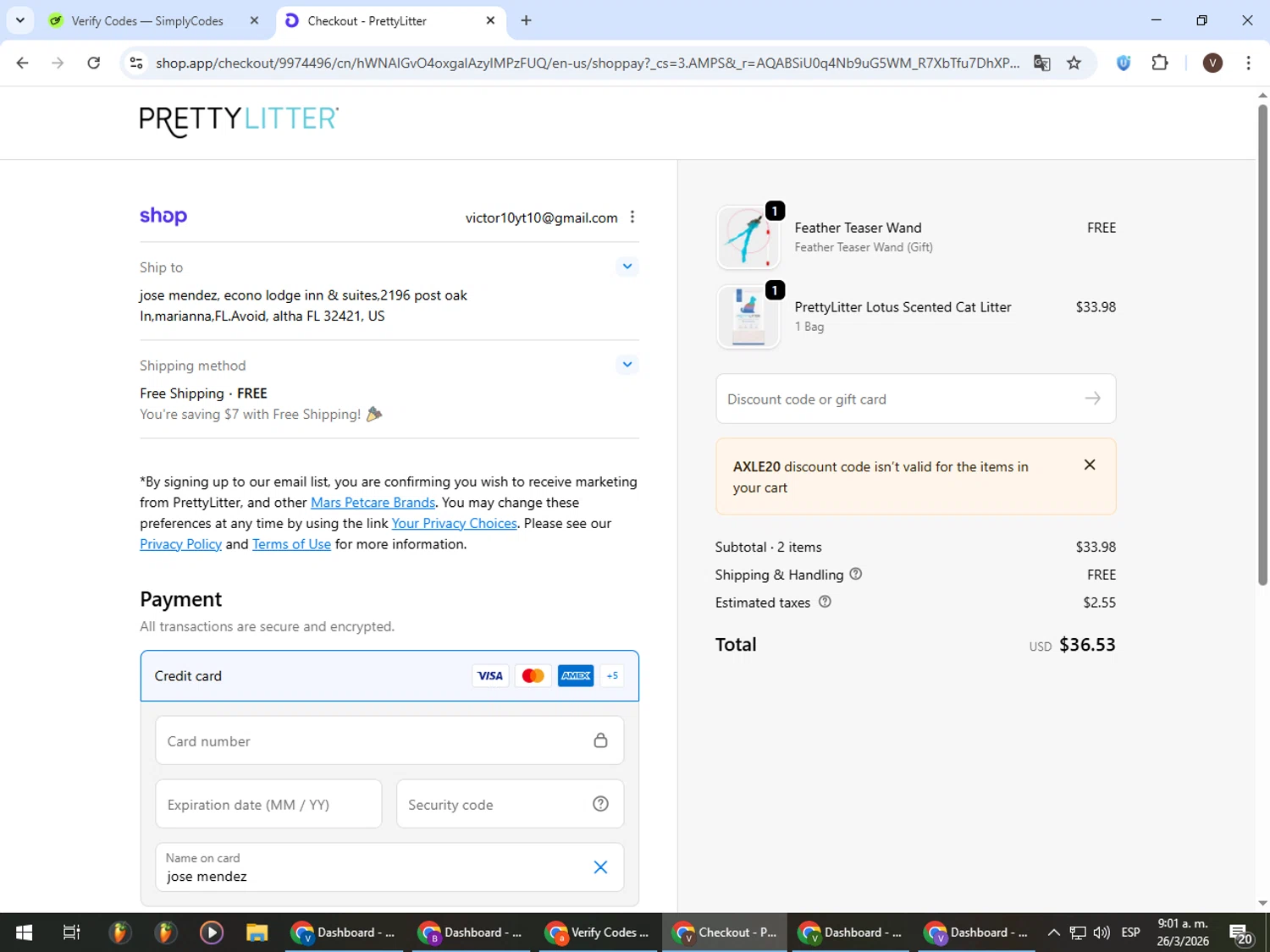Translate this page icon
The image size is (1270, 952).
1042,63
